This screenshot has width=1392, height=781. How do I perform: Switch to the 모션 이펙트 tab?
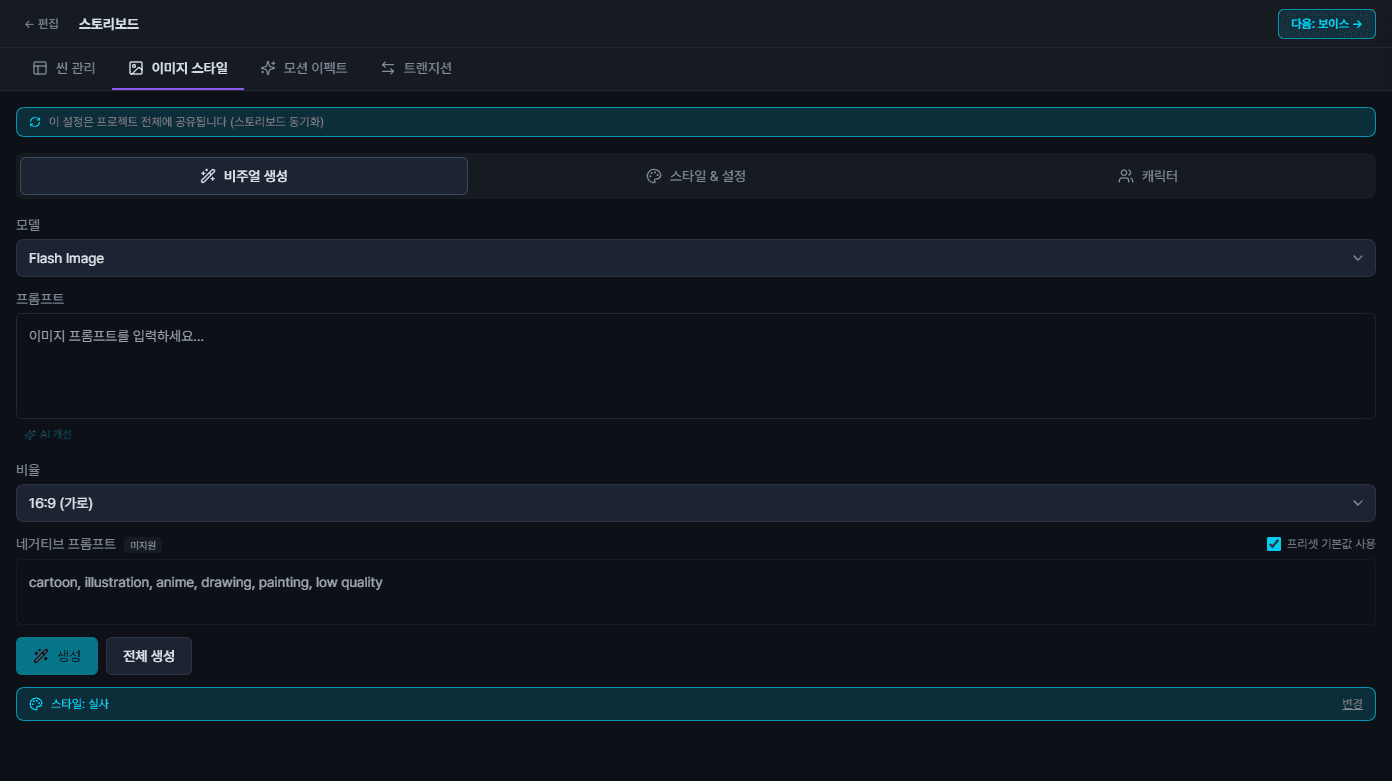304,68
